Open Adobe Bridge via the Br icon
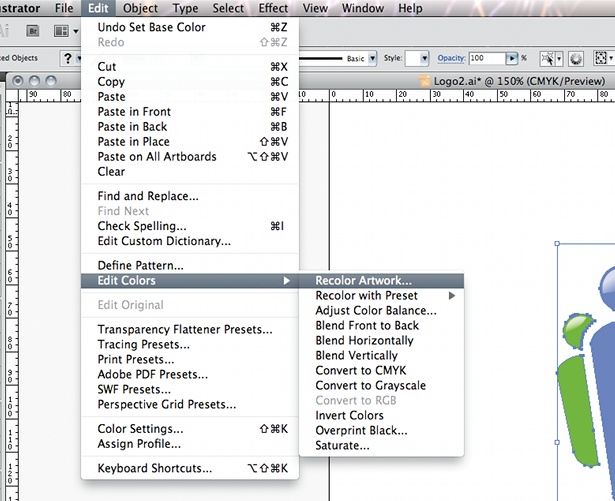This screenshot has height=501, width=615. click(x=33, y=31)
